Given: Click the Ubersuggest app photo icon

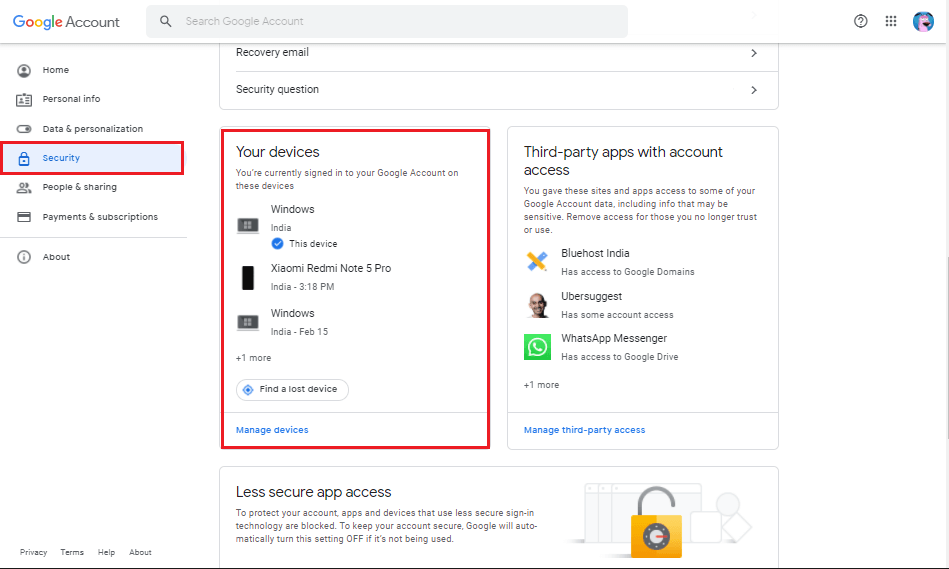Looking at the screenshot, I should (537, 305).
